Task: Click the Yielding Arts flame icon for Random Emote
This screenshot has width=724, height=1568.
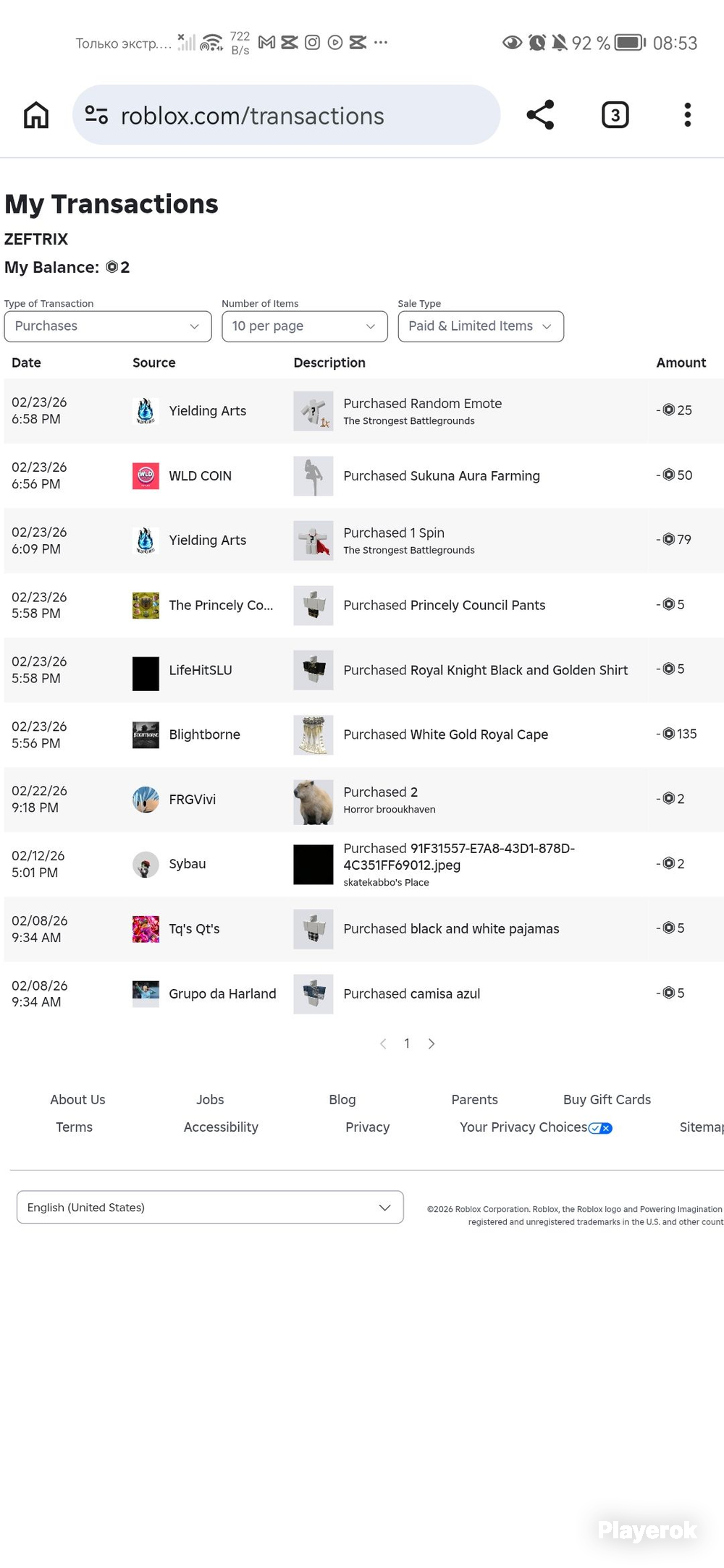Action: coord(146,410)
